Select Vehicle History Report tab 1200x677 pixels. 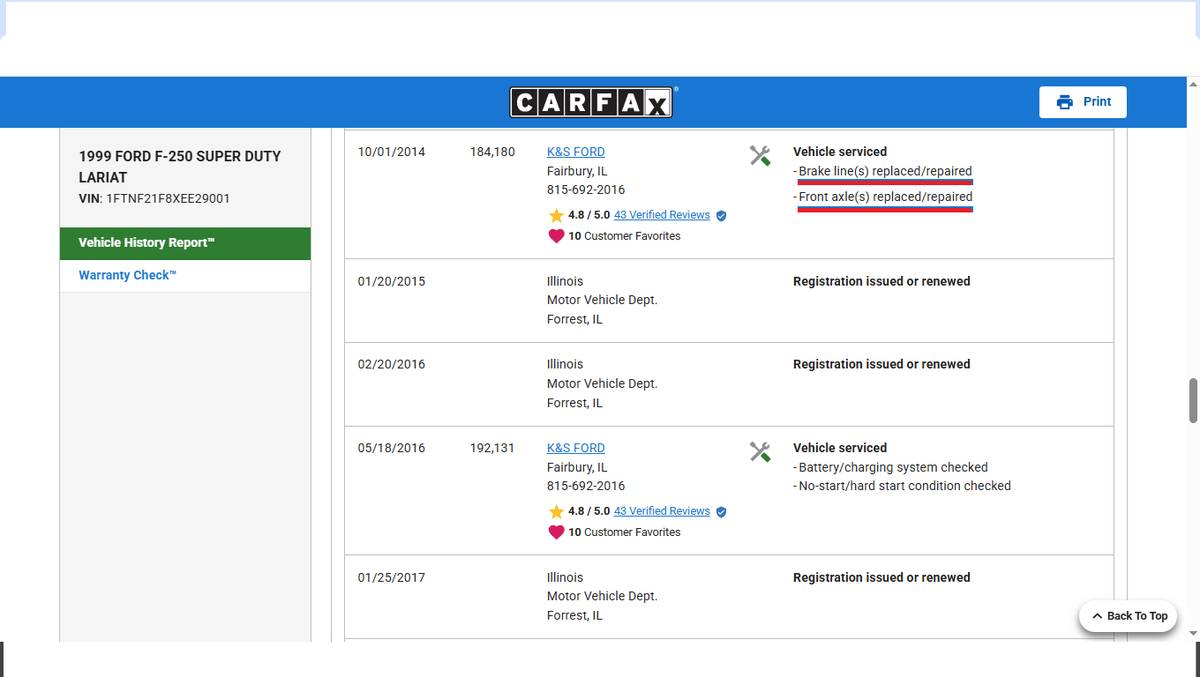point(185,243)
